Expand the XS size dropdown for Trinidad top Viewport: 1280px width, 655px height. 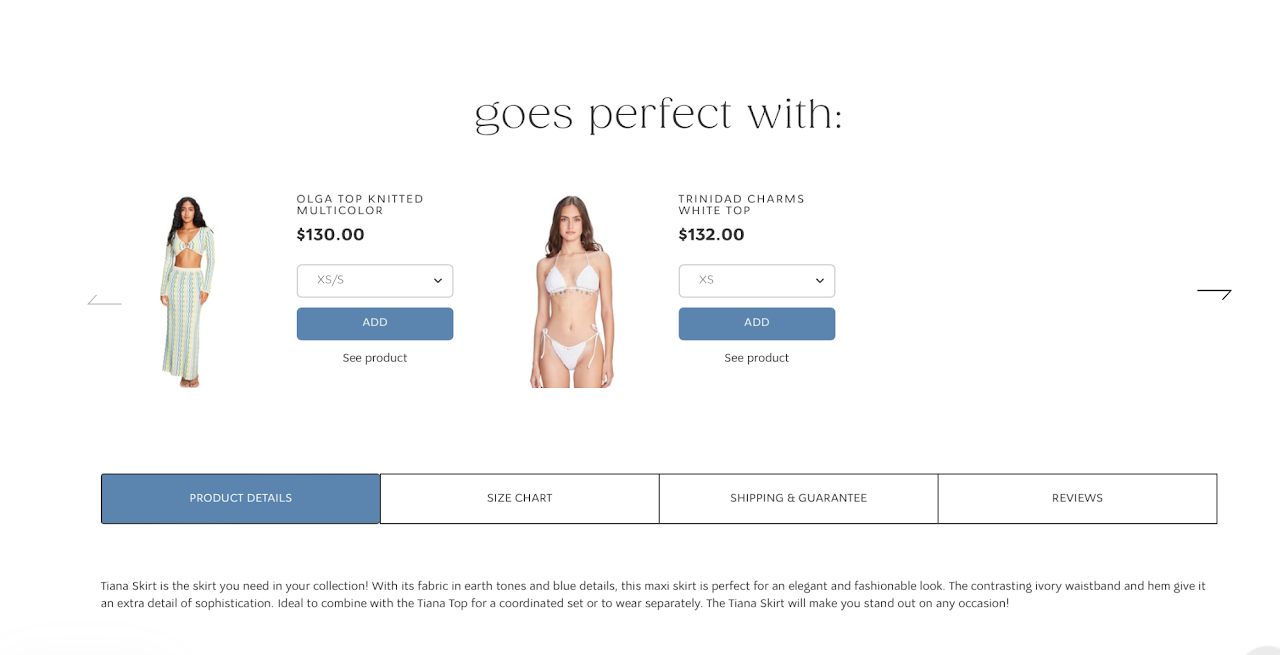[757, 281]
